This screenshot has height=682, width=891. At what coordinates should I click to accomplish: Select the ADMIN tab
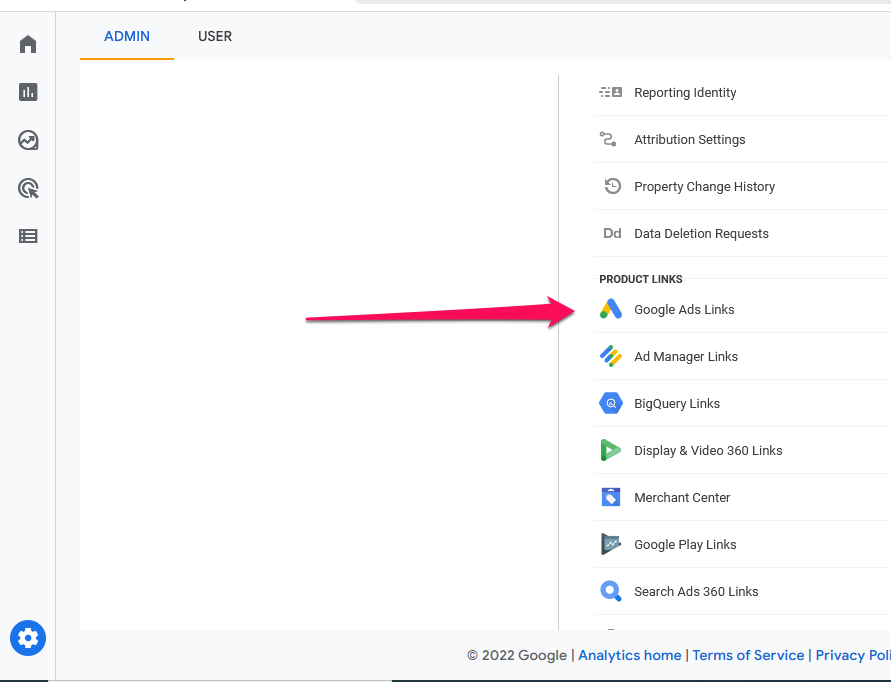(127, 36)
